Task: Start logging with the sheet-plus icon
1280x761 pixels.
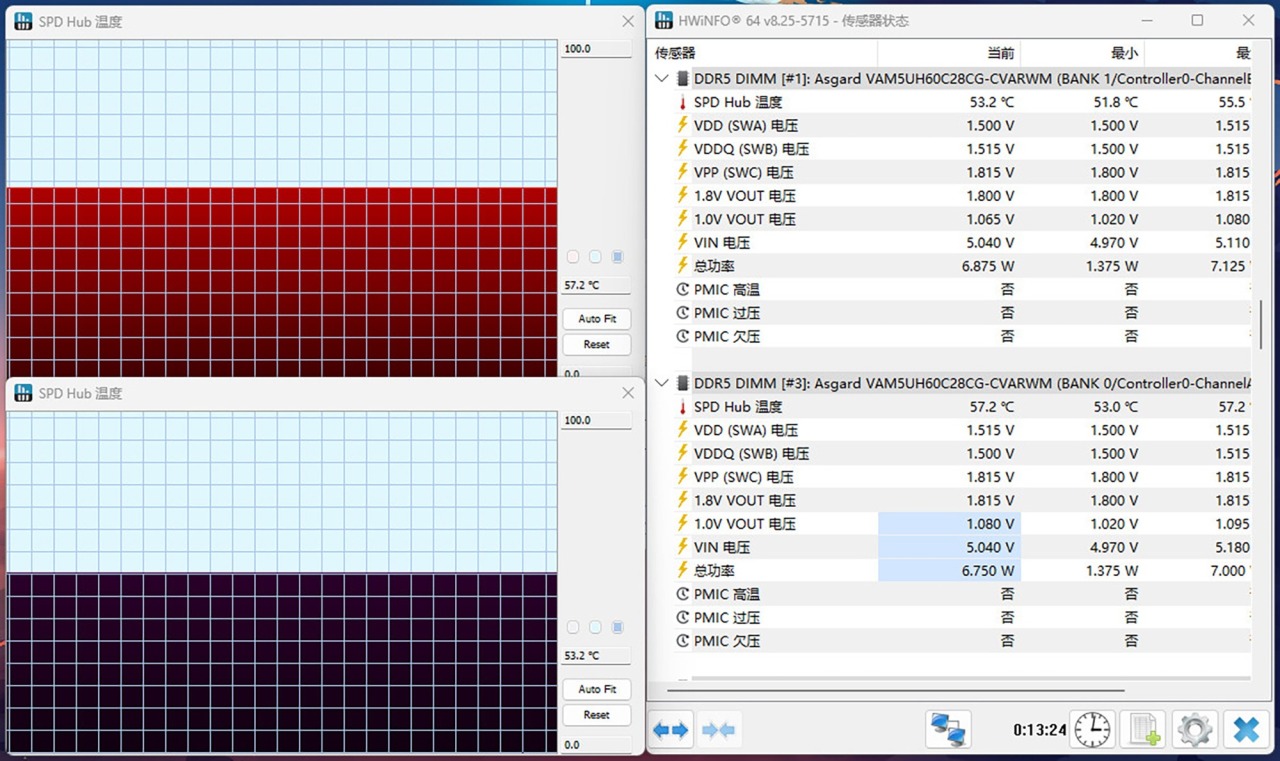Action: point(1144,730)
